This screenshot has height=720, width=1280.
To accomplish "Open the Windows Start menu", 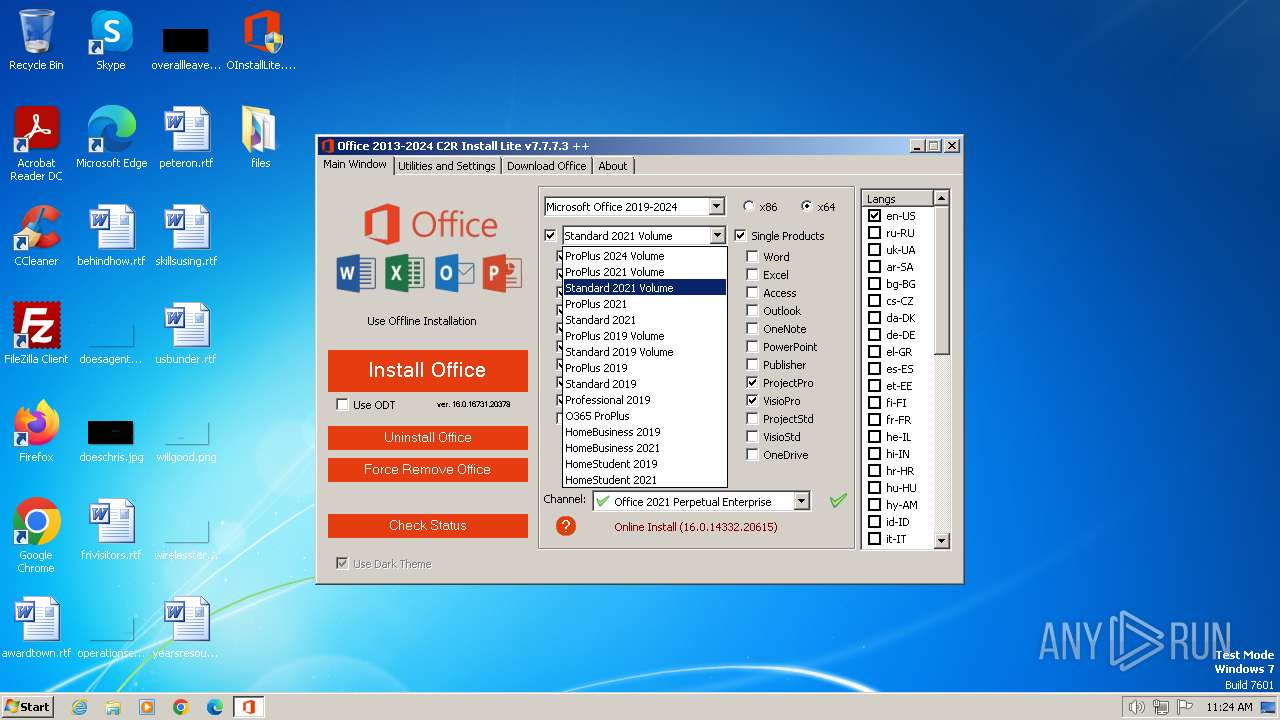I will click(27, 707).
